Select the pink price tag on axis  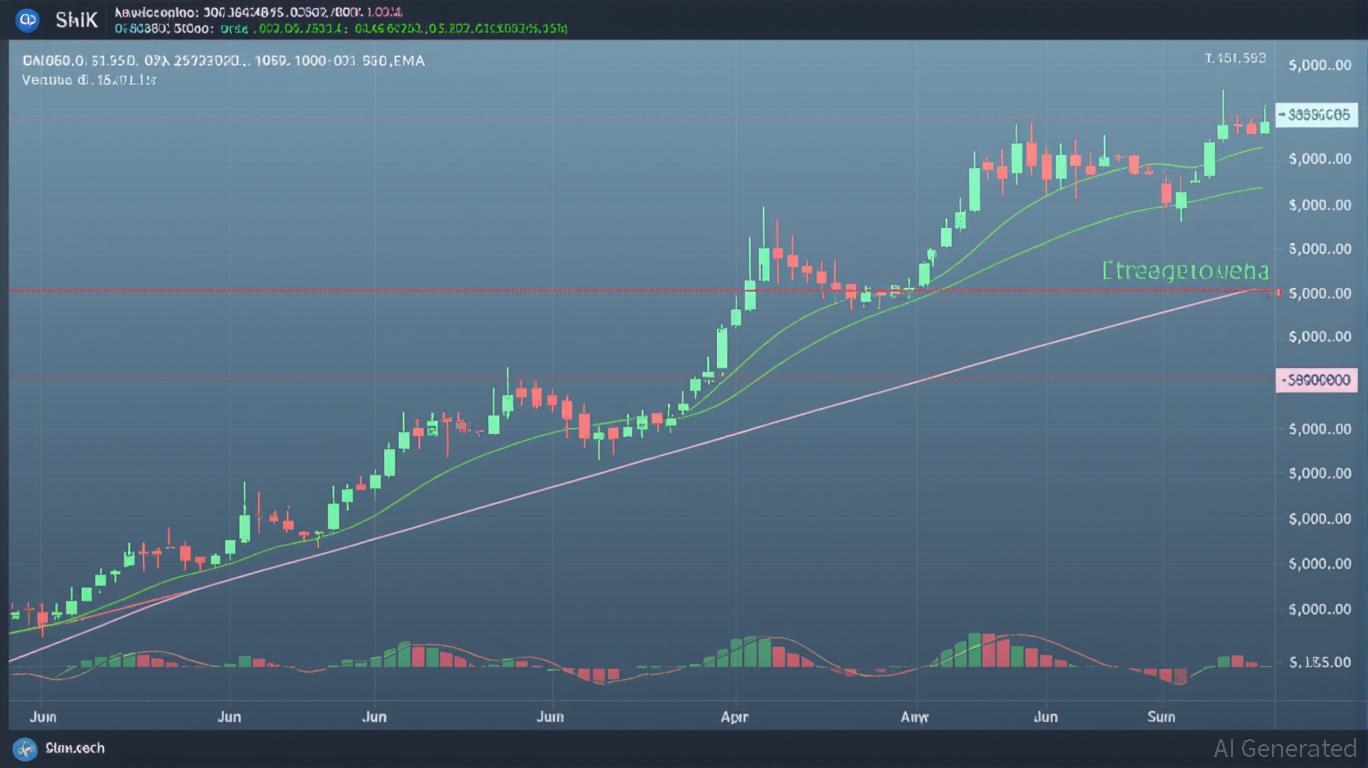[1316, 380]
